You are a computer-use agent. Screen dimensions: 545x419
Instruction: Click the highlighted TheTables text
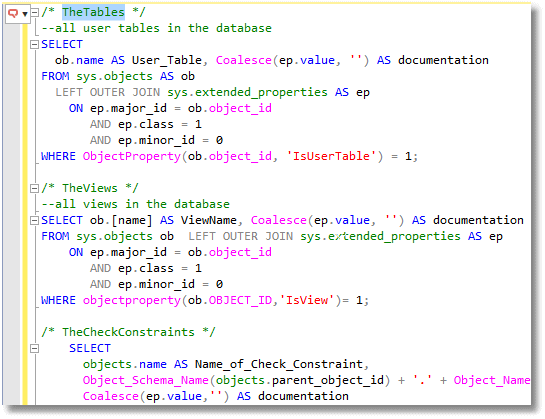(x=93, y=12)
